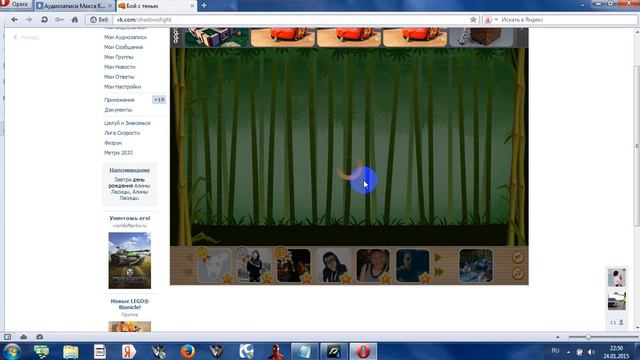Open Мои Аудиозаписи in VK menu
Image resolution: width=640 pixels, height=360 pixels.
click(x=125, y=37)
